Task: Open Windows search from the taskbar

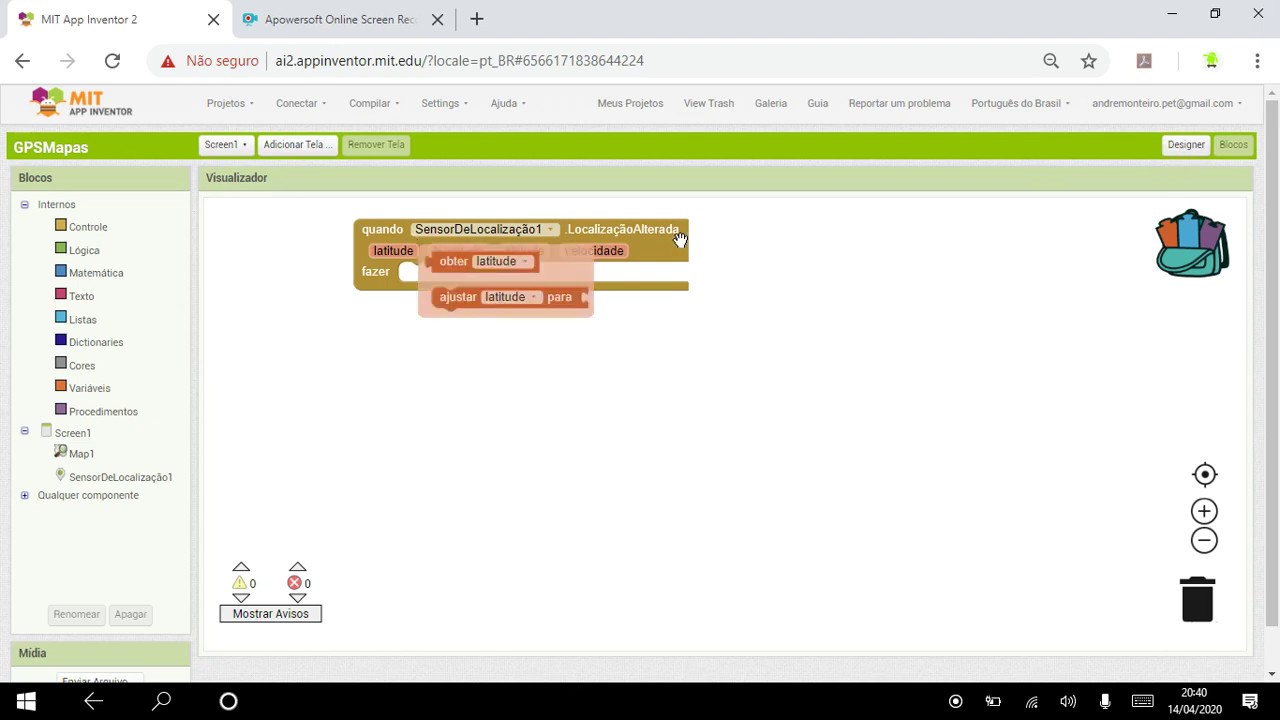Action: (161, 701)
